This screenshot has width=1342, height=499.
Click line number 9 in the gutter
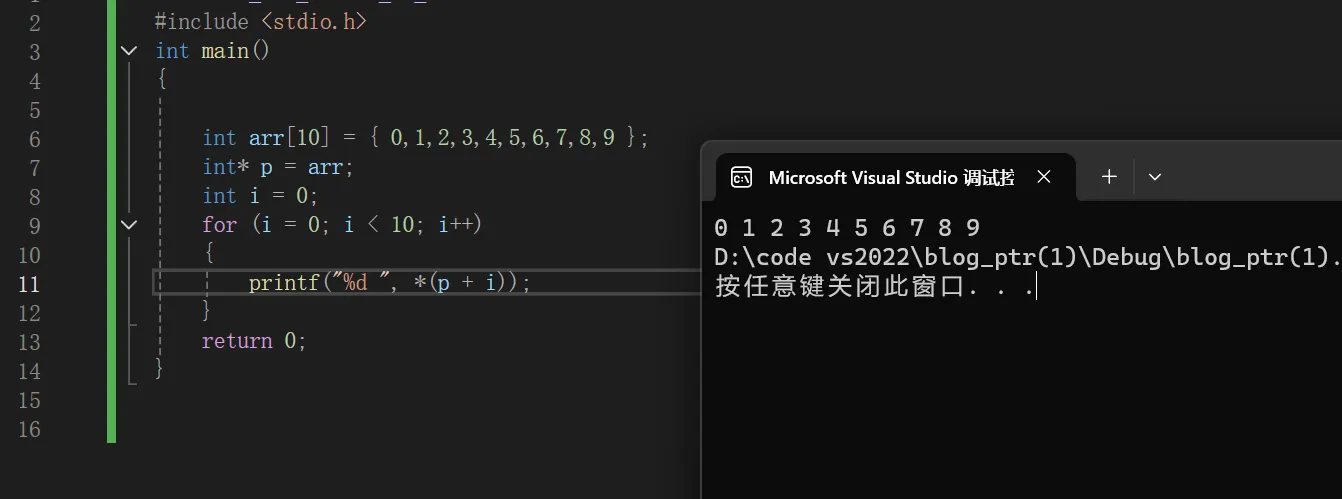35,226
